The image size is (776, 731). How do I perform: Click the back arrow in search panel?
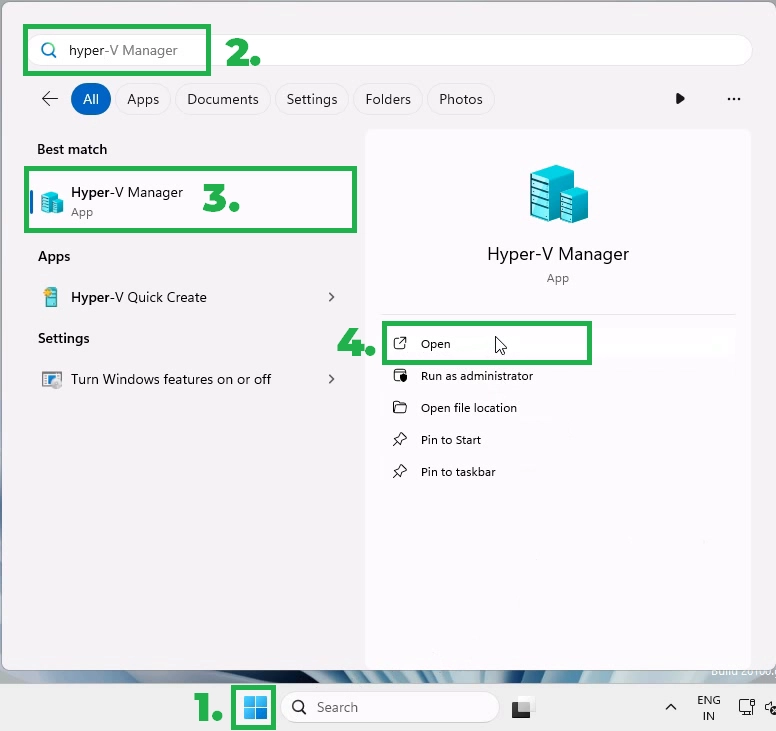tap(49, 99)
